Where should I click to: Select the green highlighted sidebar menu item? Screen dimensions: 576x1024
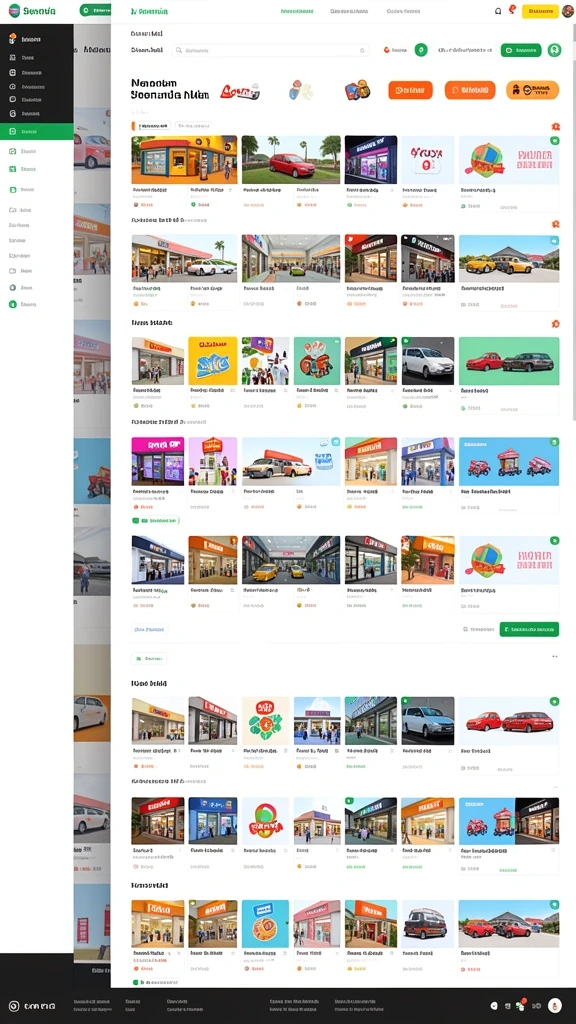pyautogui.click(x=37, y=131)
